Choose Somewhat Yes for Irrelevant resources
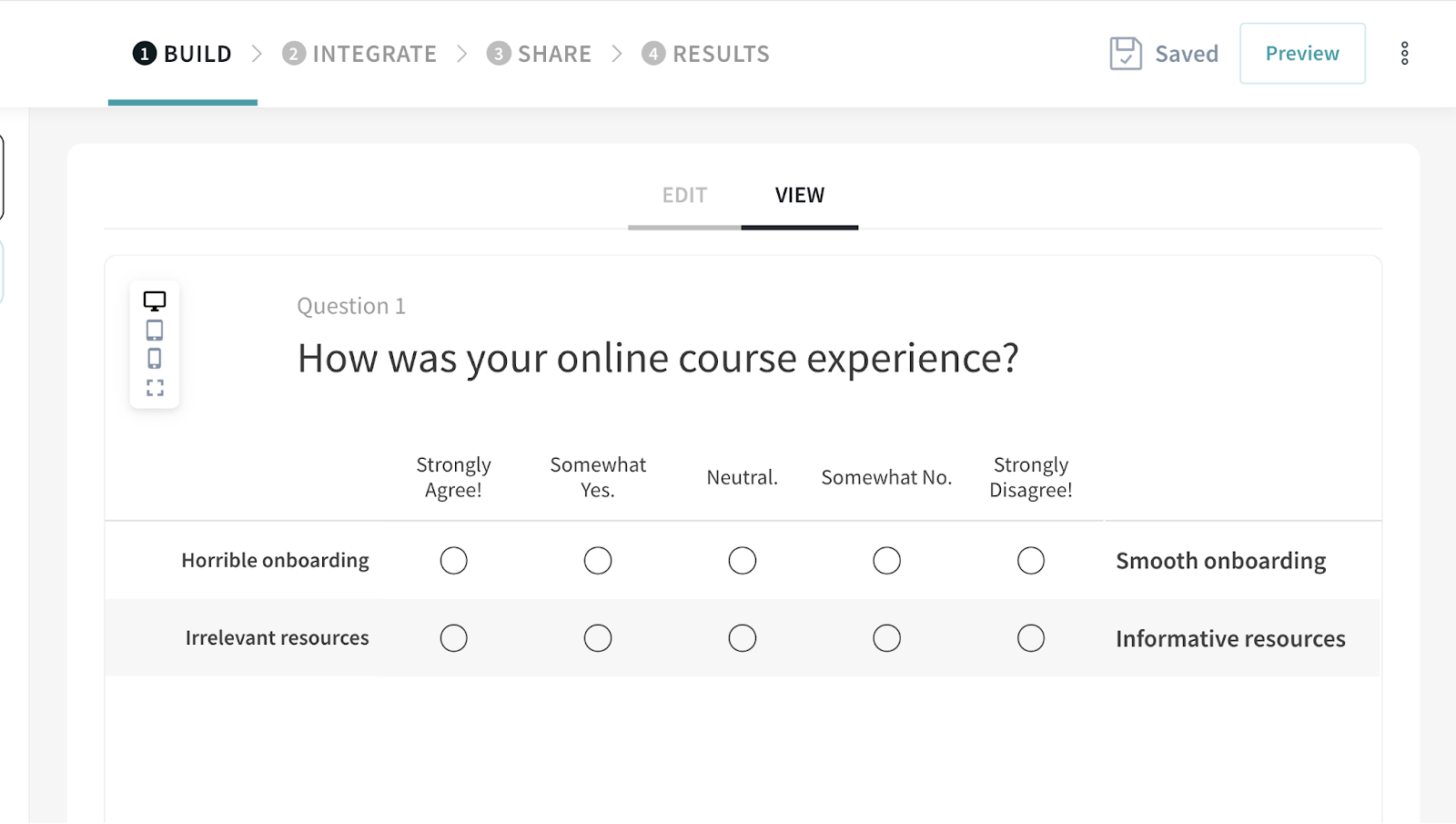Image resolution: width=1456 pixels, height=824 pixels. pos(598,638)
